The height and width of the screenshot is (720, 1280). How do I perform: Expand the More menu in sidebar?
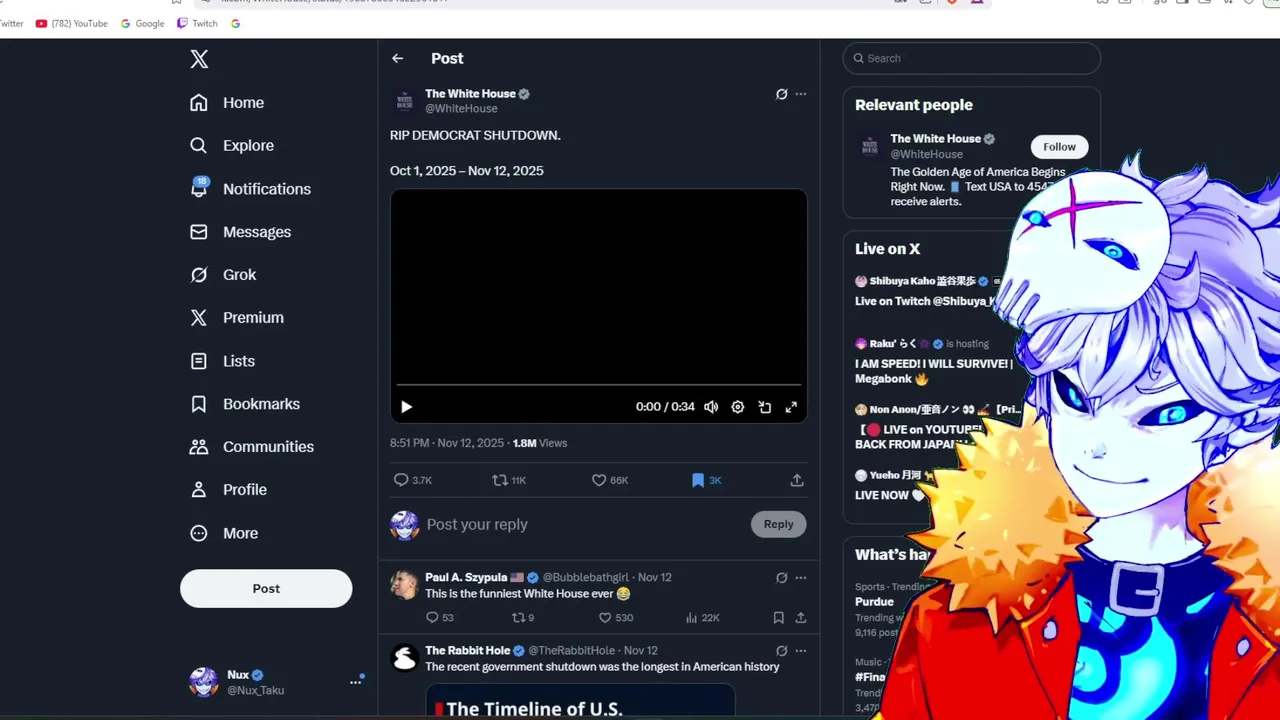coord(225,533)
